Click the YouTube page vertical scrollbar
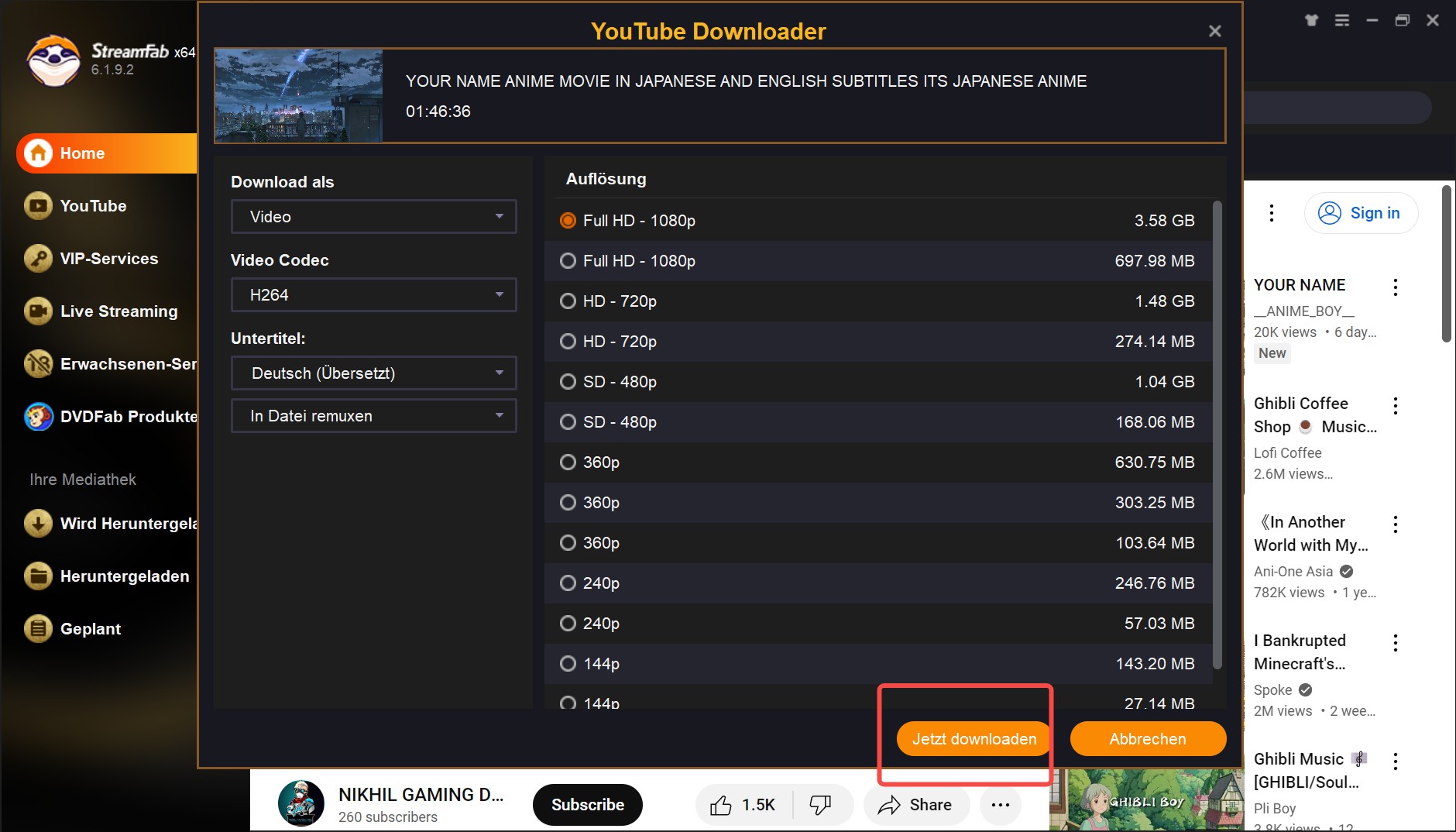The width and height of the screenshot is (1456, 832). pyautogui.click(x=1446, y=263)
